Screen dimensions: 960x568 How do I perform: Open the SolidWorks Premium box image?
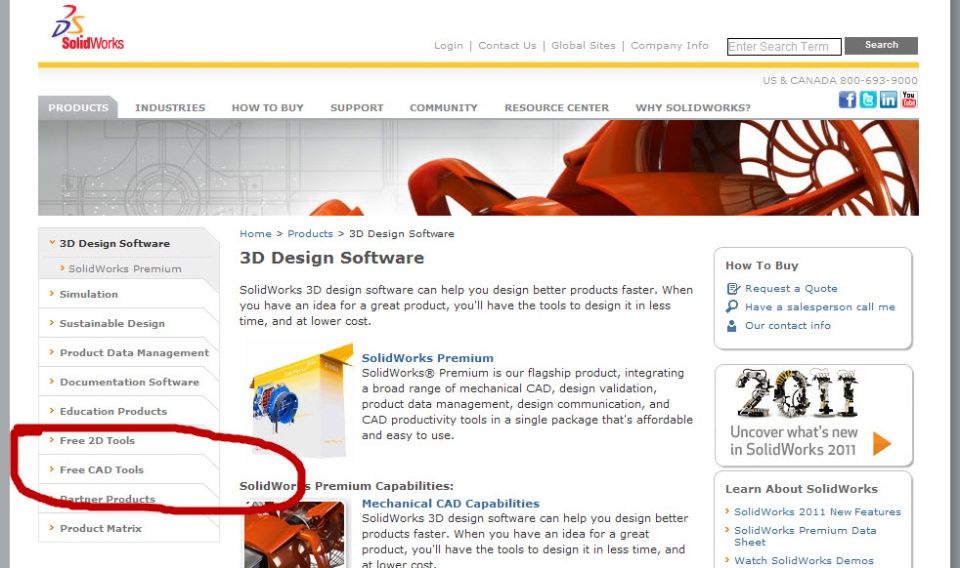click(301, 401)
